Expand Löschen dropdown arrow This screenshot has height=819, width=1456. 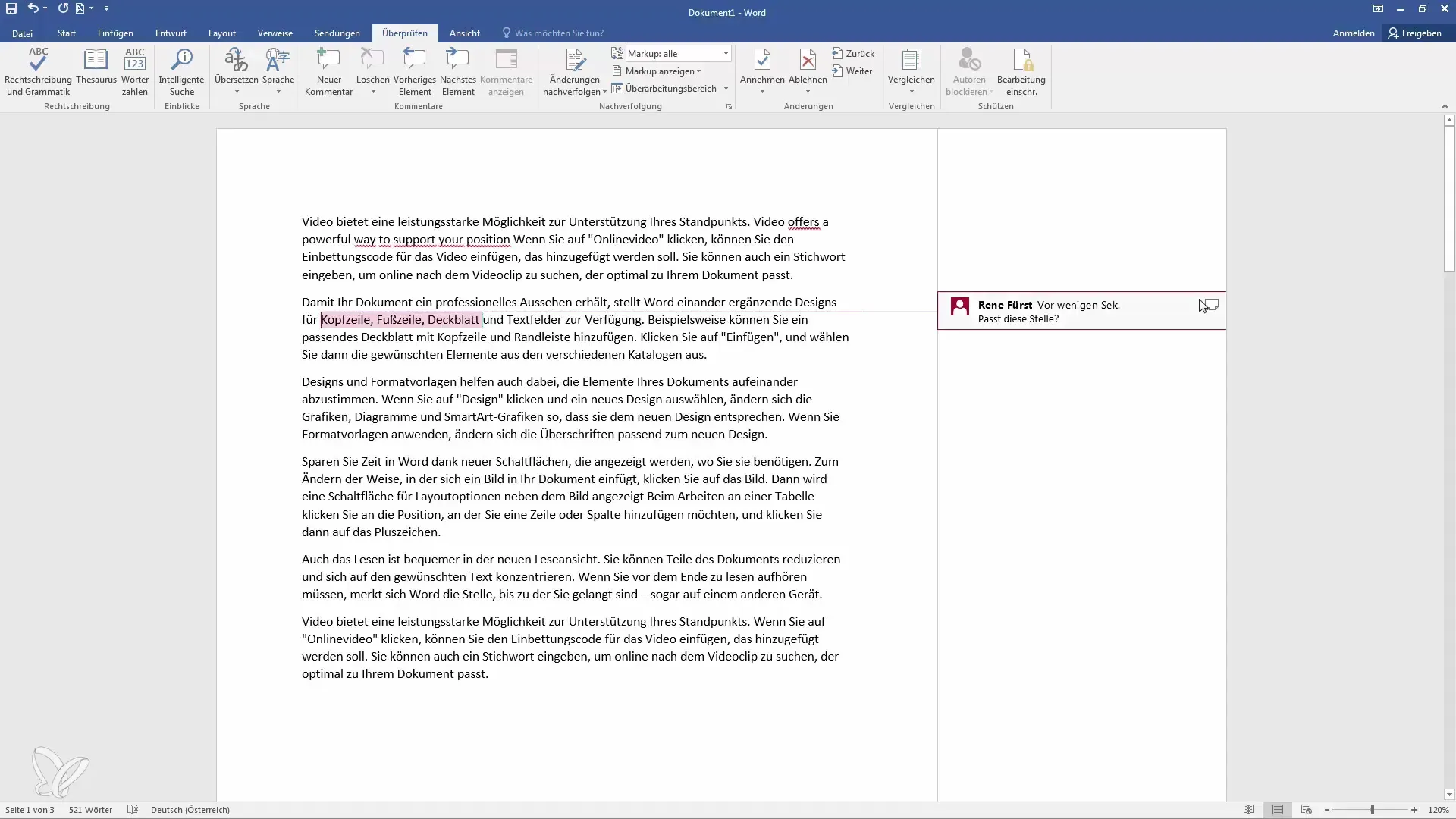pyautogui.click(x=373, y=92)
